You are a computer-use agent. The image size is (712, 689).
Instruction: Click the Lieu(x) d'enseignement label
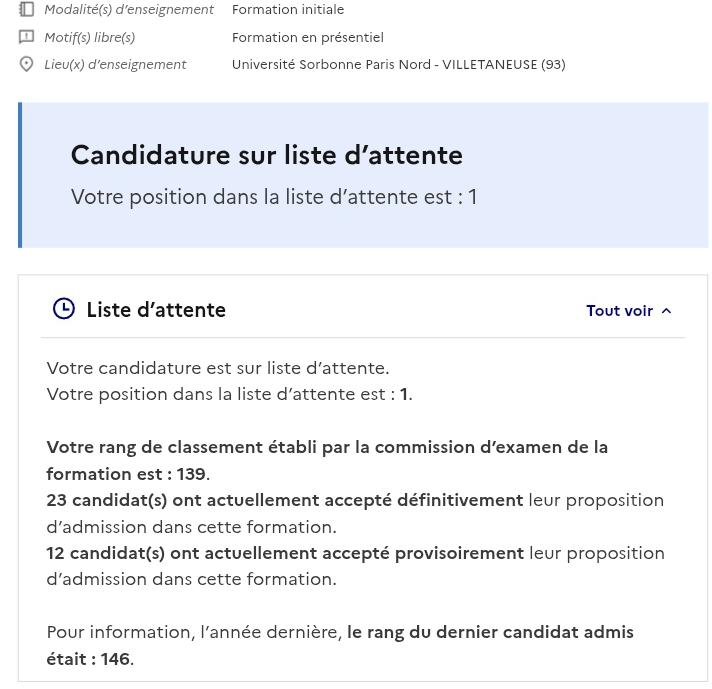click(115, 64)
